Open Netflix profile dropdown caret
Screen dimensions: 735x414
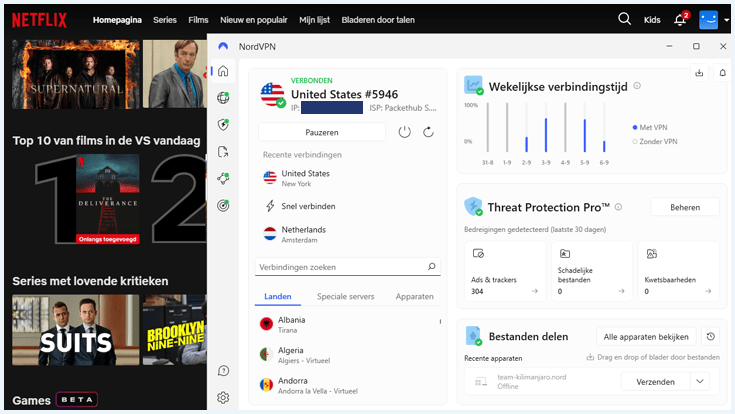click(726, 20)
